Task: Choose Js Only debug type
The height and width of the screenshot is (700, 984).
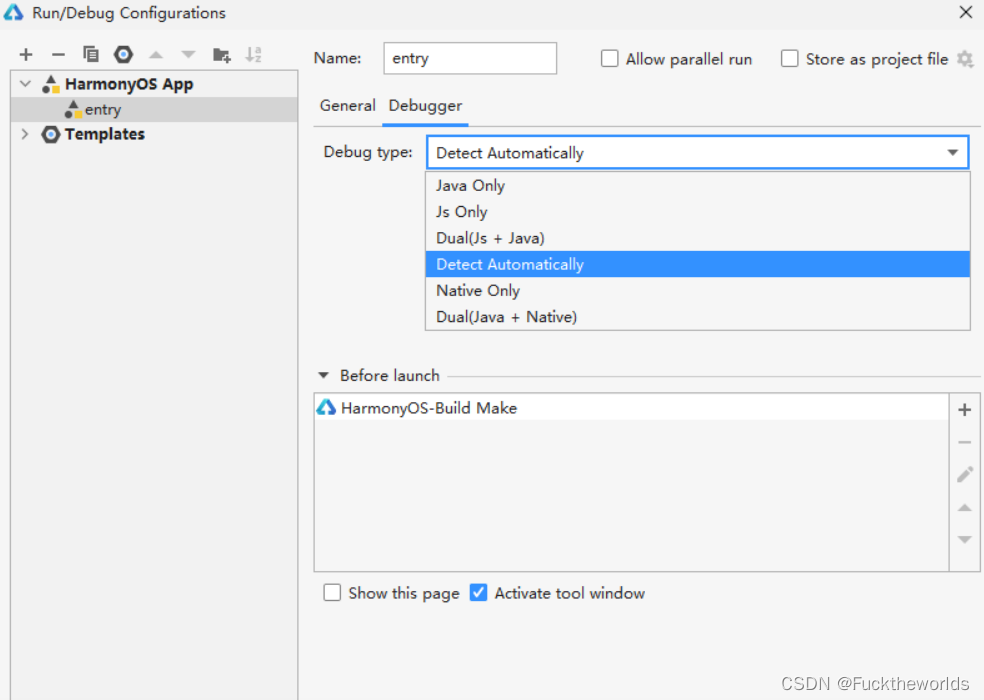Action: click(x=698, y=212)
